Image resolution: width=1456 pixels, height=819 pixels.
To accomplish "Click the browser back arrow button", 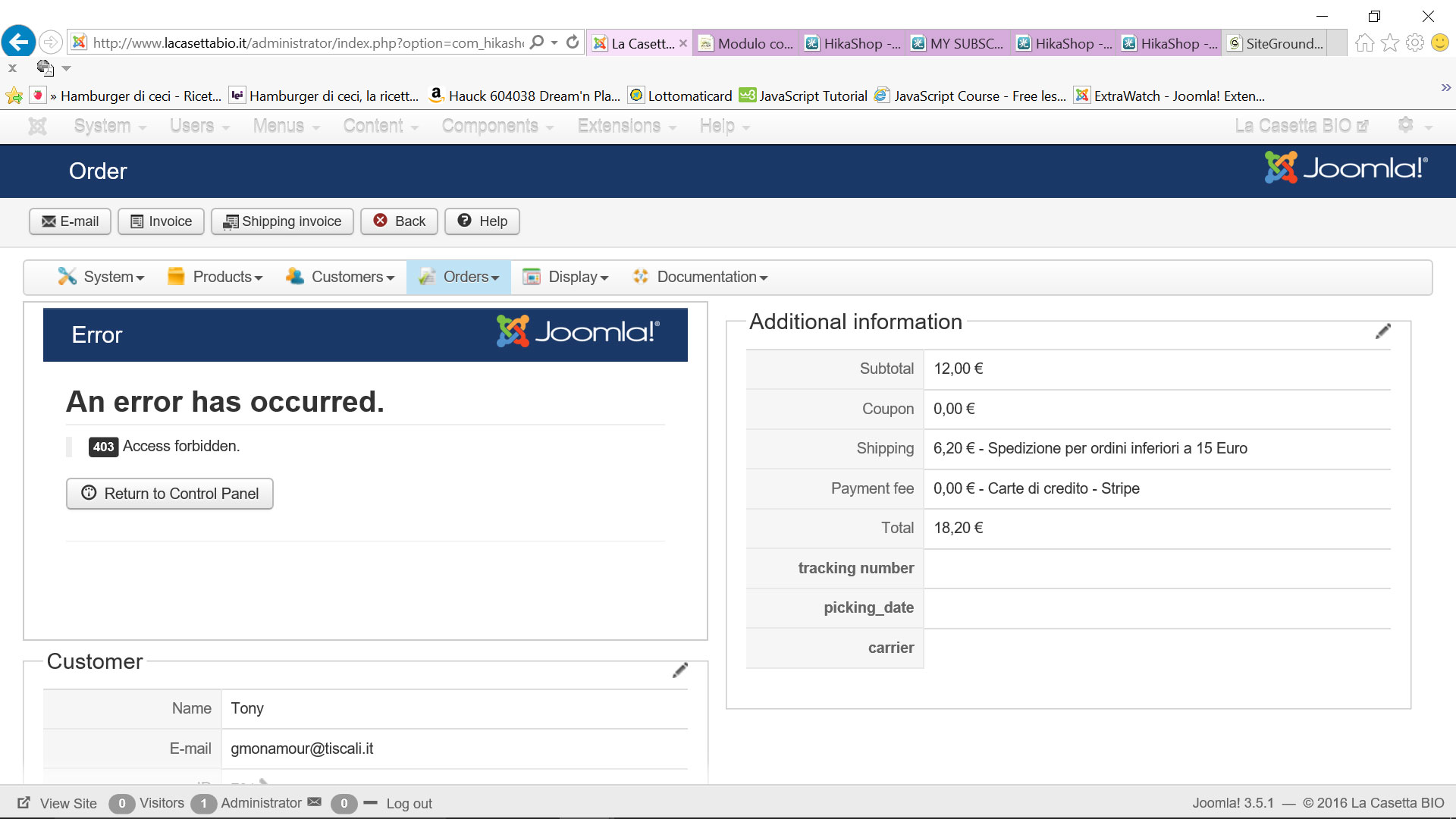I will tap(18, 42).
